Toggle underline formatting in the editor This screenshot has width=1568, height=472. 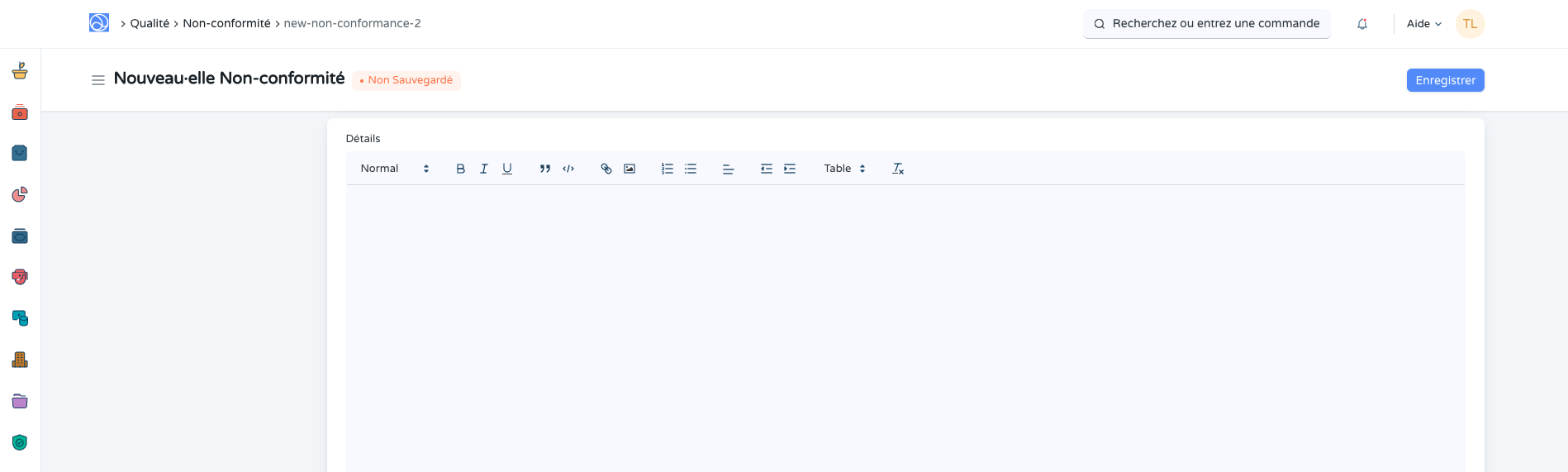click(x=507, y=169)
